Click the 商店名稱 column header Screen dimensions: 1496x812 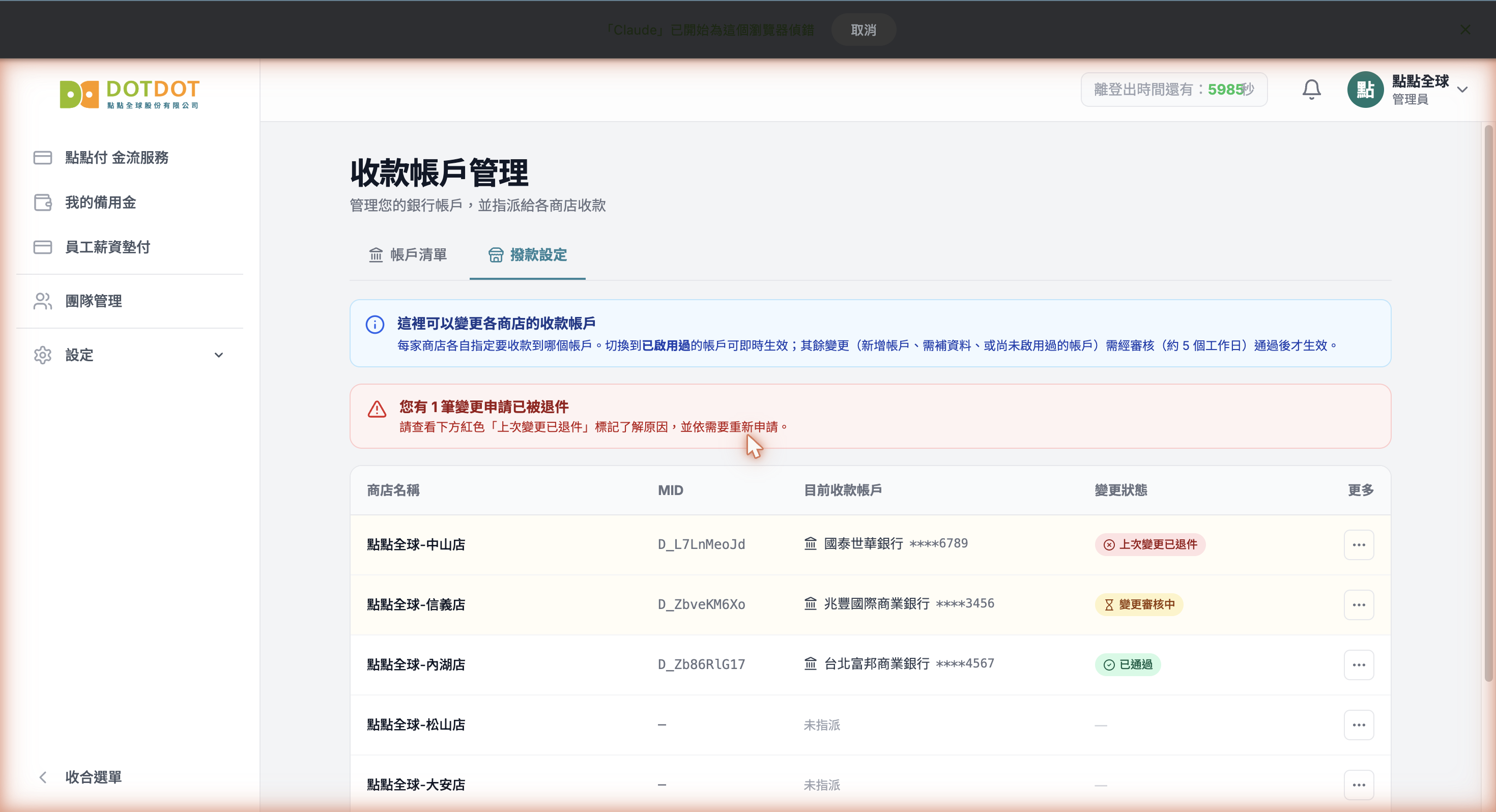(393, 490)
